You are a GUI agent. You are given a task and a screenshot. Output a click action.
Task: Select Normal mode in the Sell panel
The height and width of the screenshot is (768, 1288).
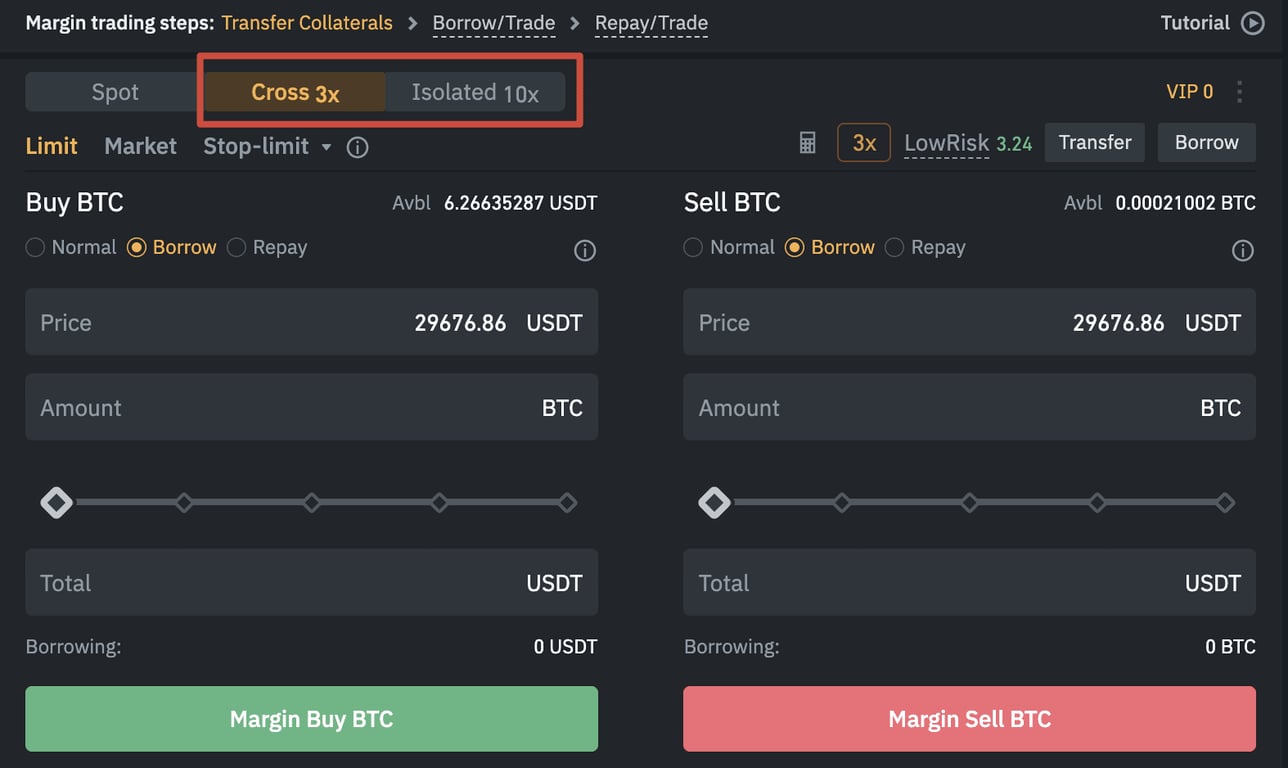coord(693,247)
